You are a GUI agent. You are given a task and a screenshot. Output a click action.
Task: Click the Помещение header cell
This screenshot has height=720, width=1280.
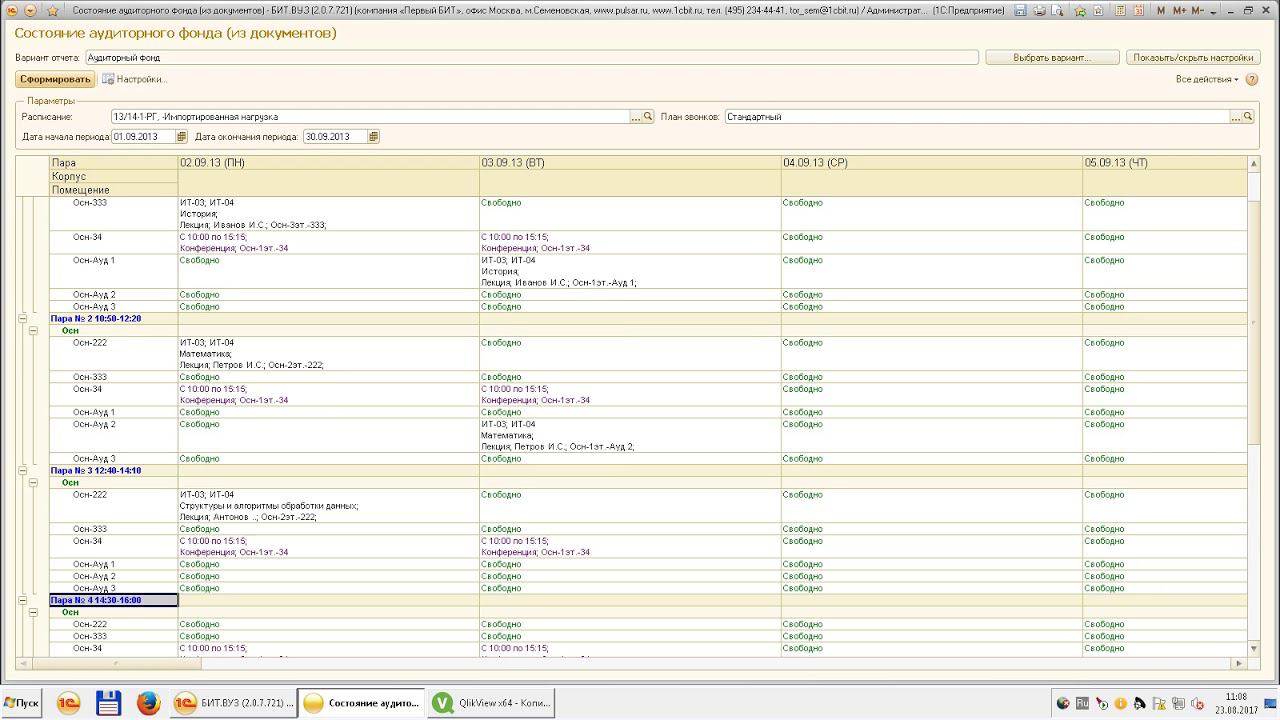[x=114, y=190]
